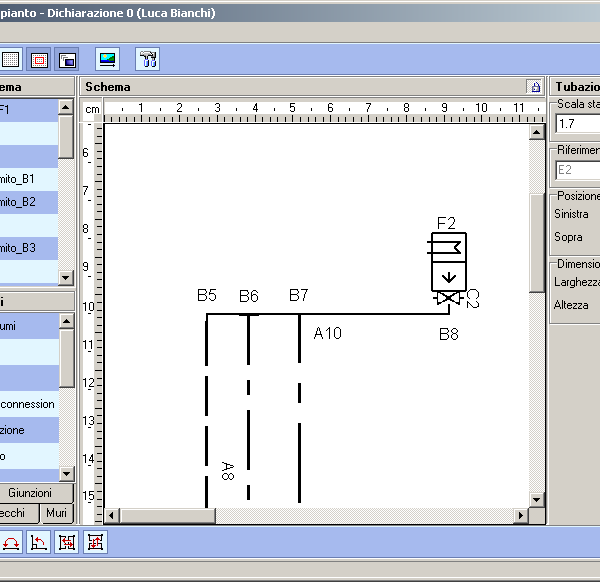Select the connession row in lower list
The height and width of the screenshot is (582, 600).
tap(29, 404)
